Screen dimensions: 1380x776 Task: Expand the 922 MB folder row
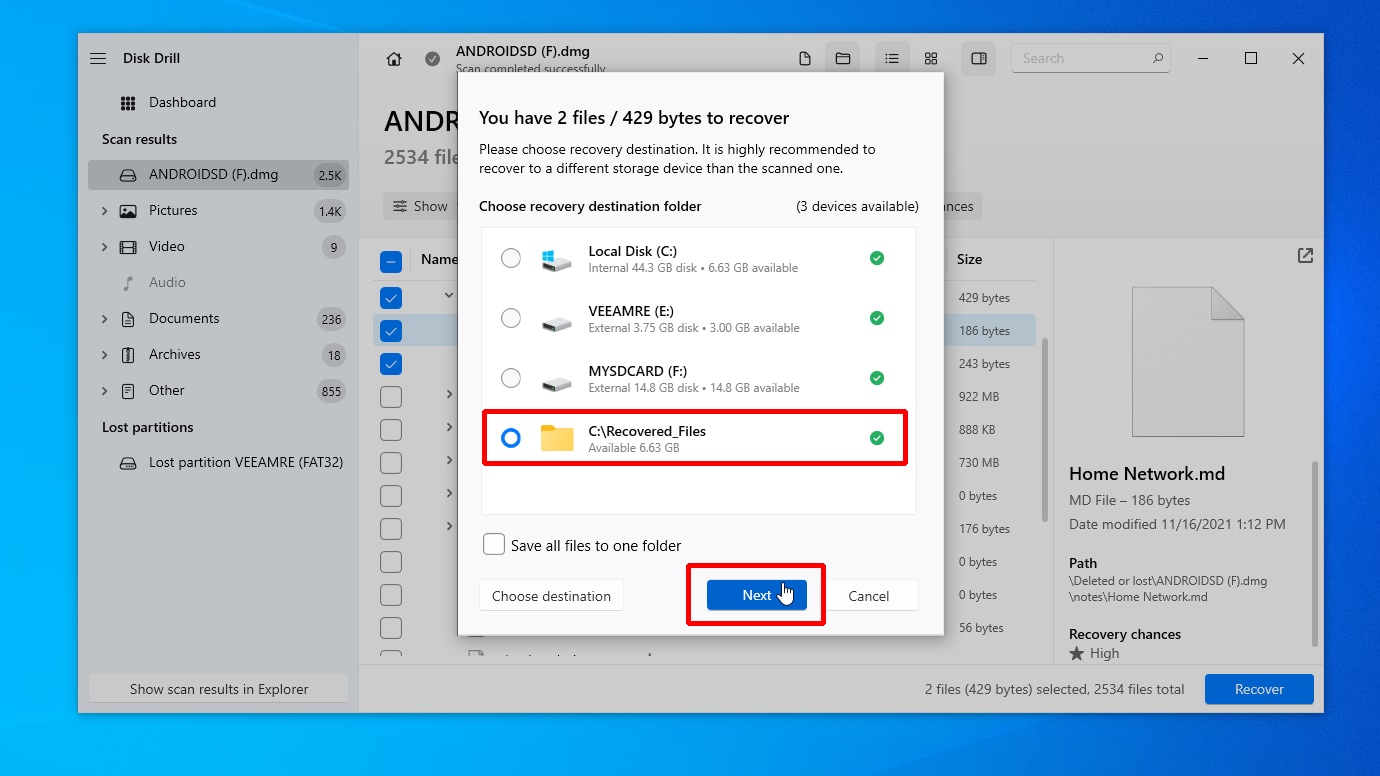coord(449,394)
